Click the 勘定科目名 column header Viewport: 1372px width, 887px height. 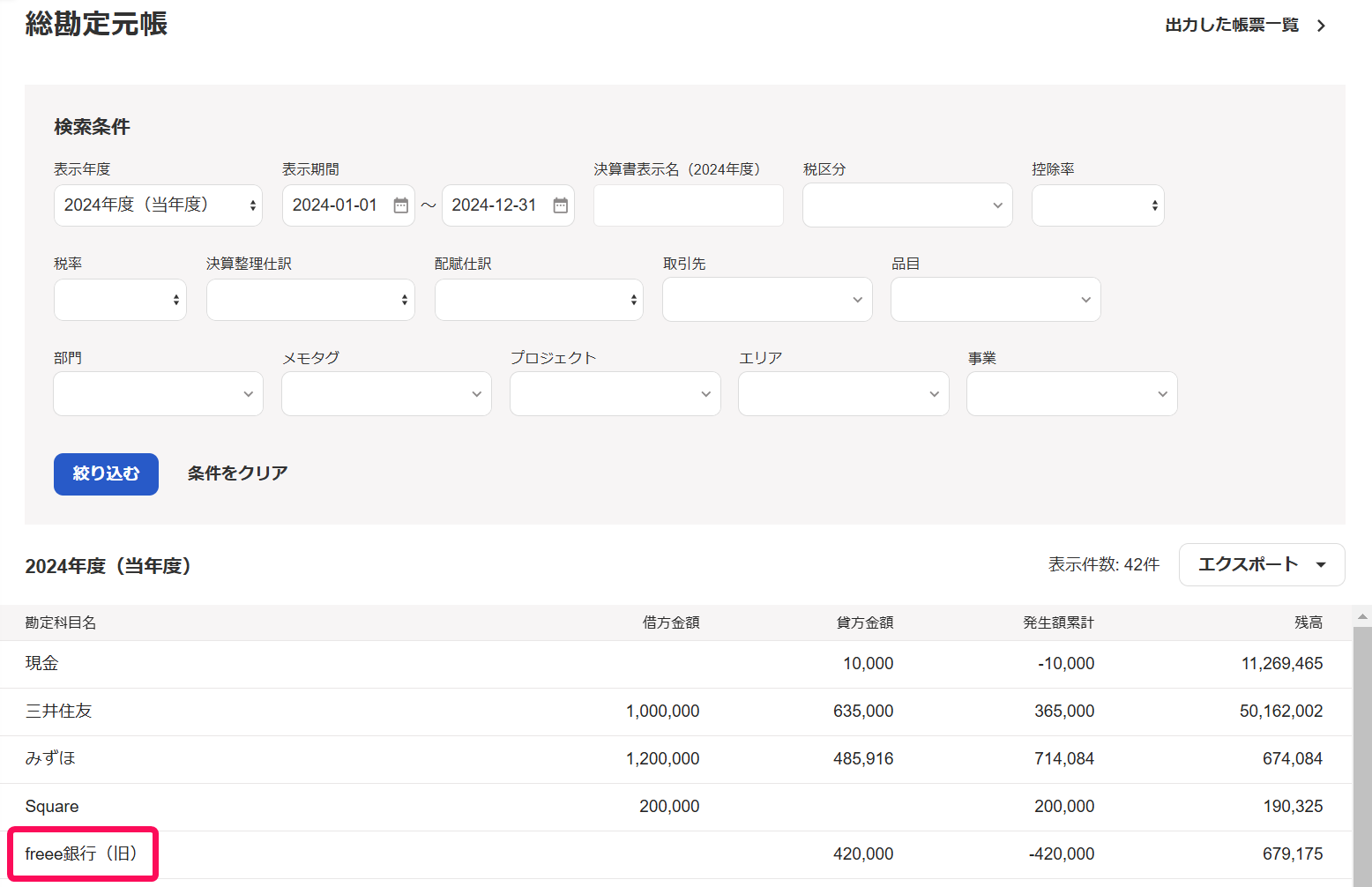coord(61,622)
